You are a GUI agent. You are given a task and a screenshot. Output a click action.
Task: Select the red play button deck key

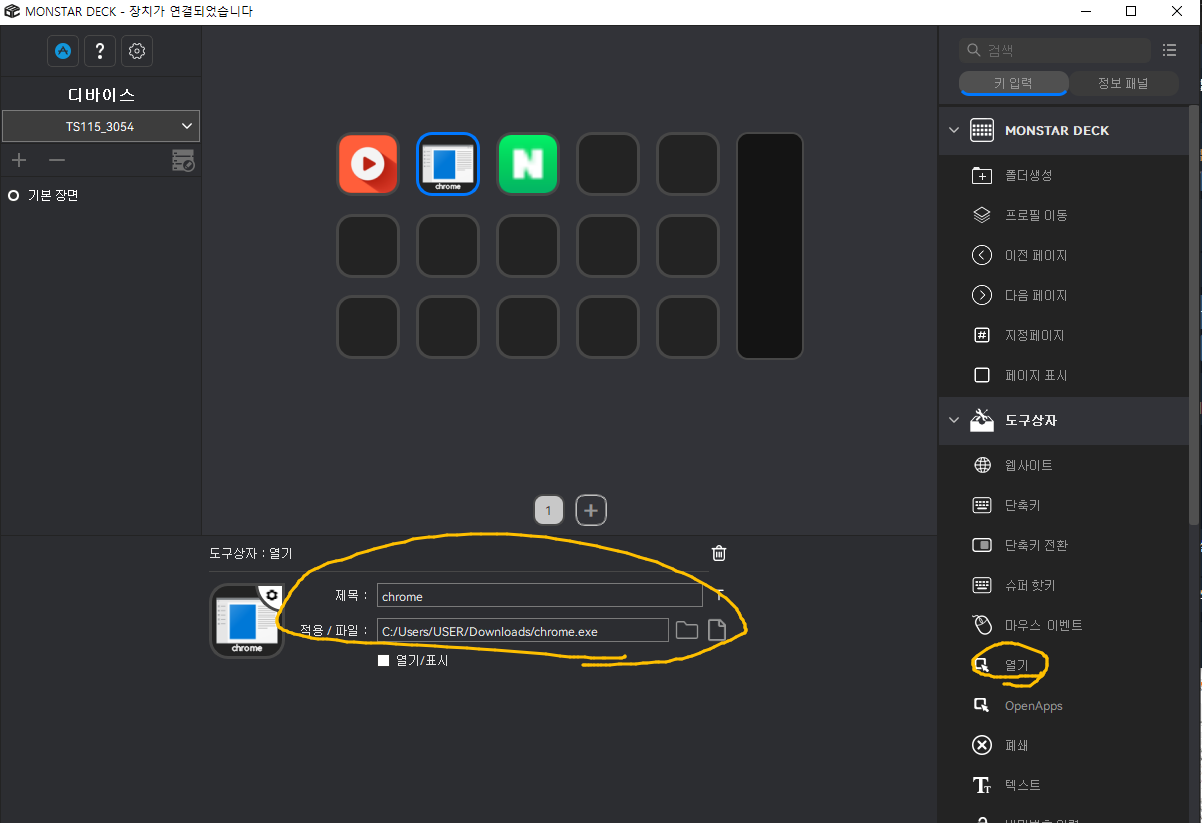coord(368,163)
